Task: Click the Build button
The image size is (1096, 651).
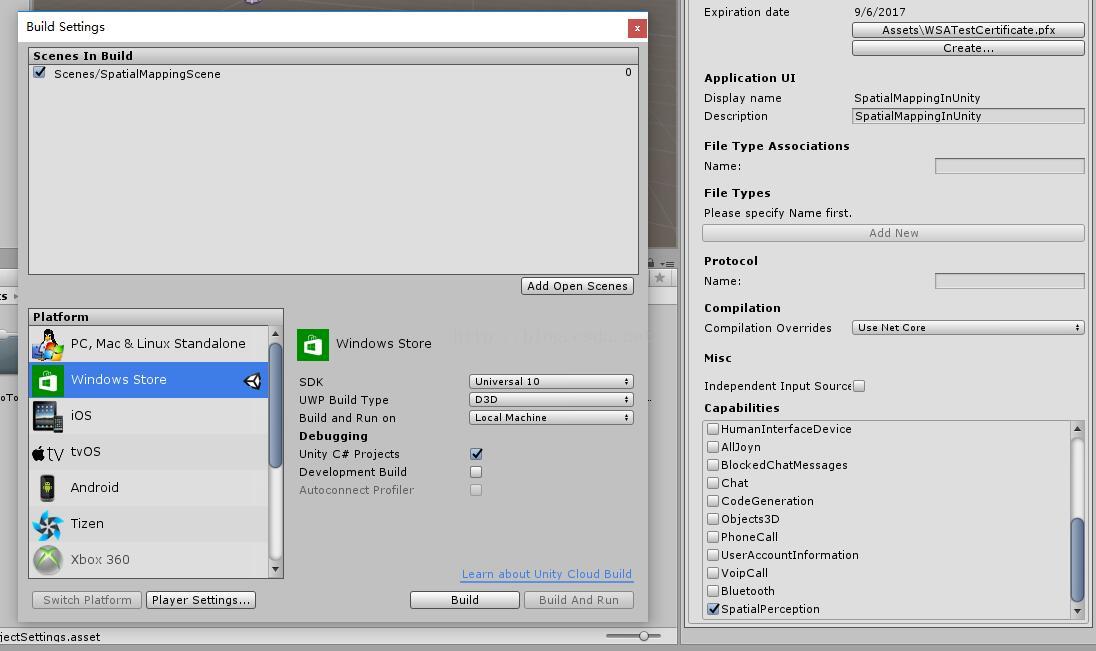Action: tap(465, 600)
